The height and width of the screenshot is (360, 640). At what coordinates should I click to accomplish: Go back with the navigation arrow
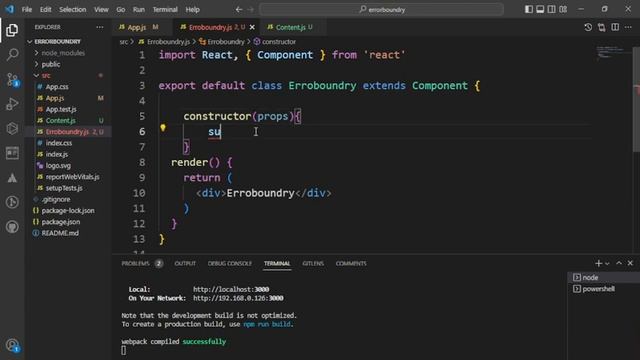[239, 9]
